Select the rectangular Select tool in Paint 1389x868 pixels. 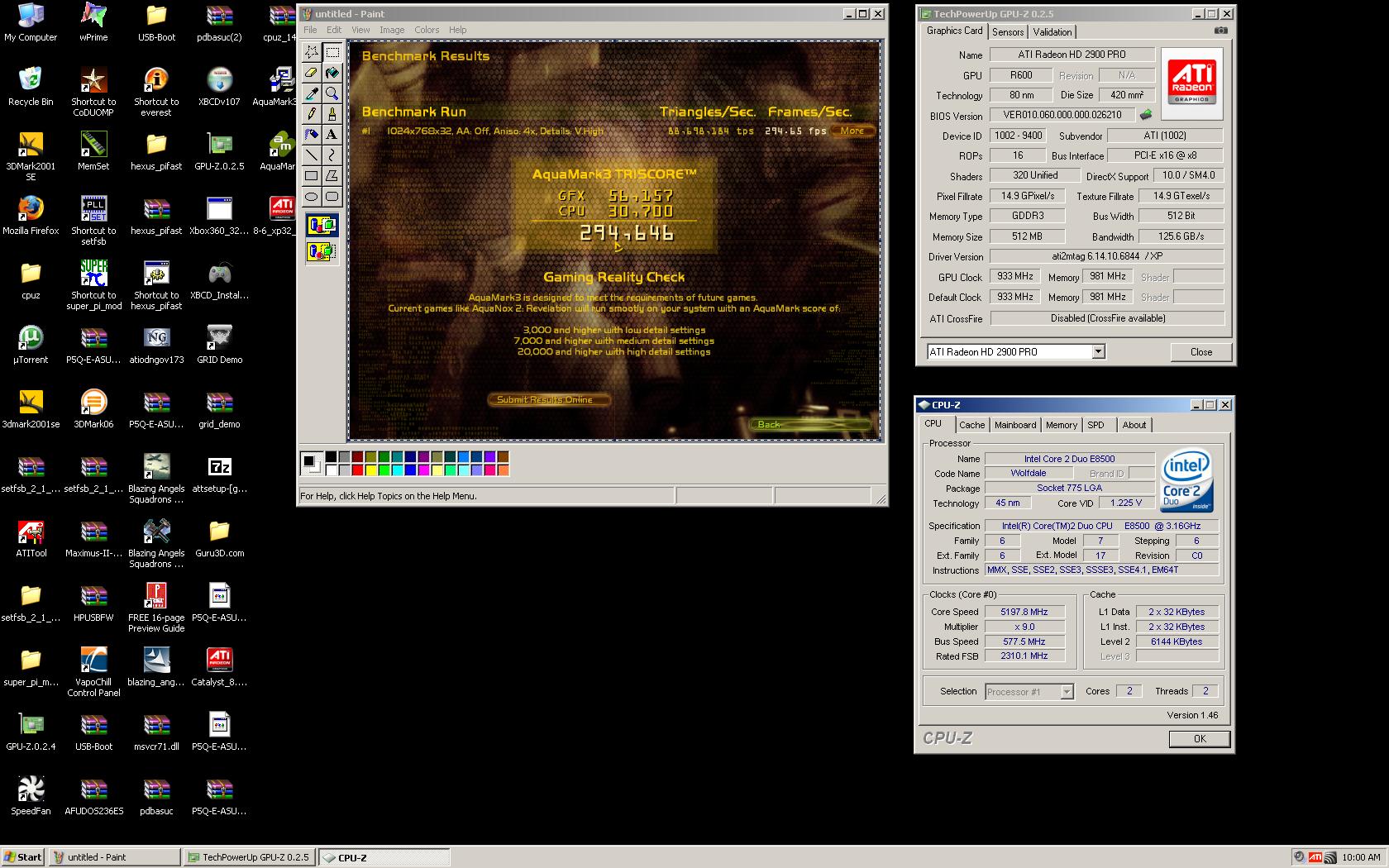(332, 52)
